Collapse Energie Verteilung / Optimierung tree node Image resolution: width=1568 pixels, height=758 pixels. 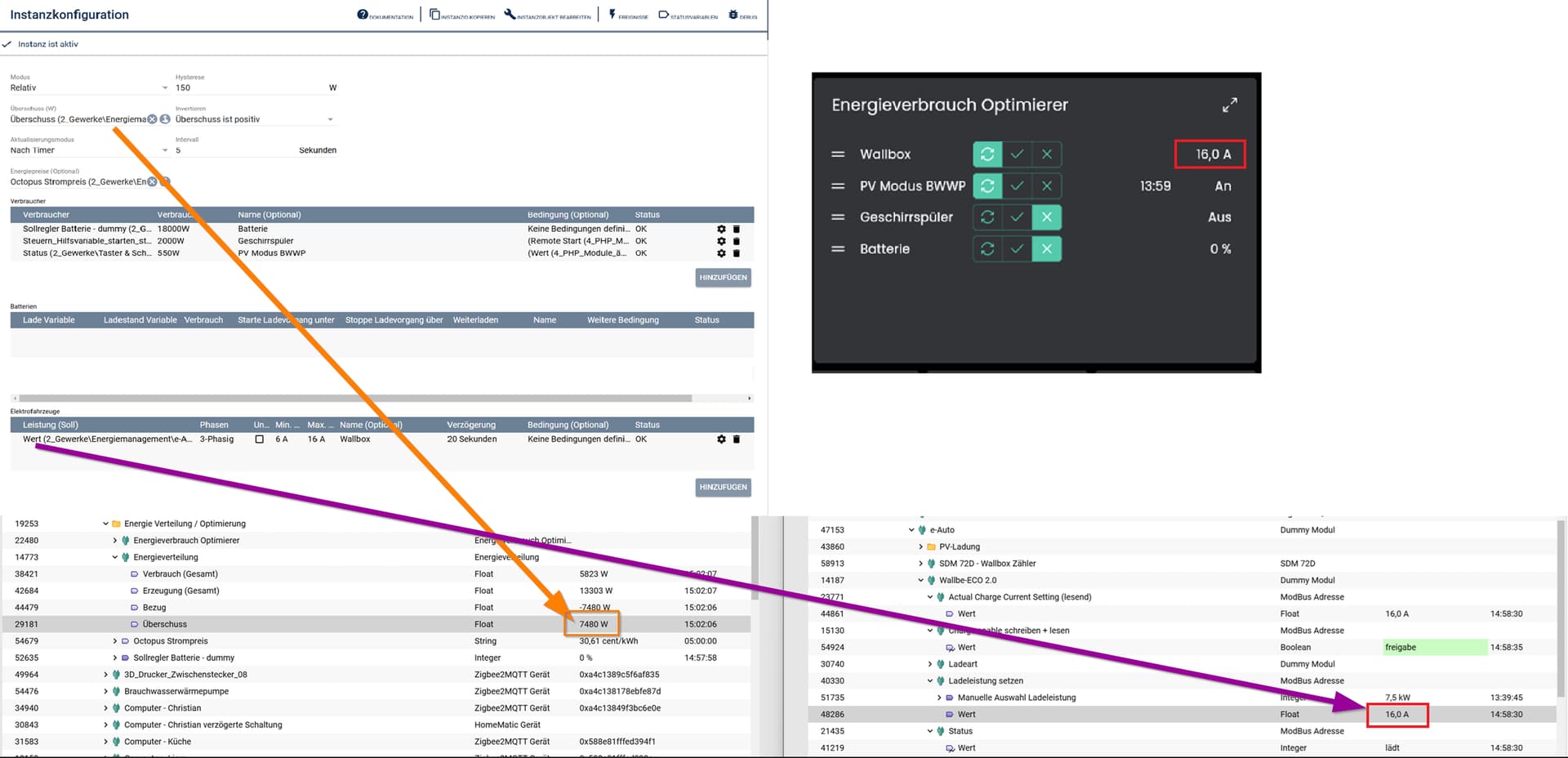coord(106,524)
